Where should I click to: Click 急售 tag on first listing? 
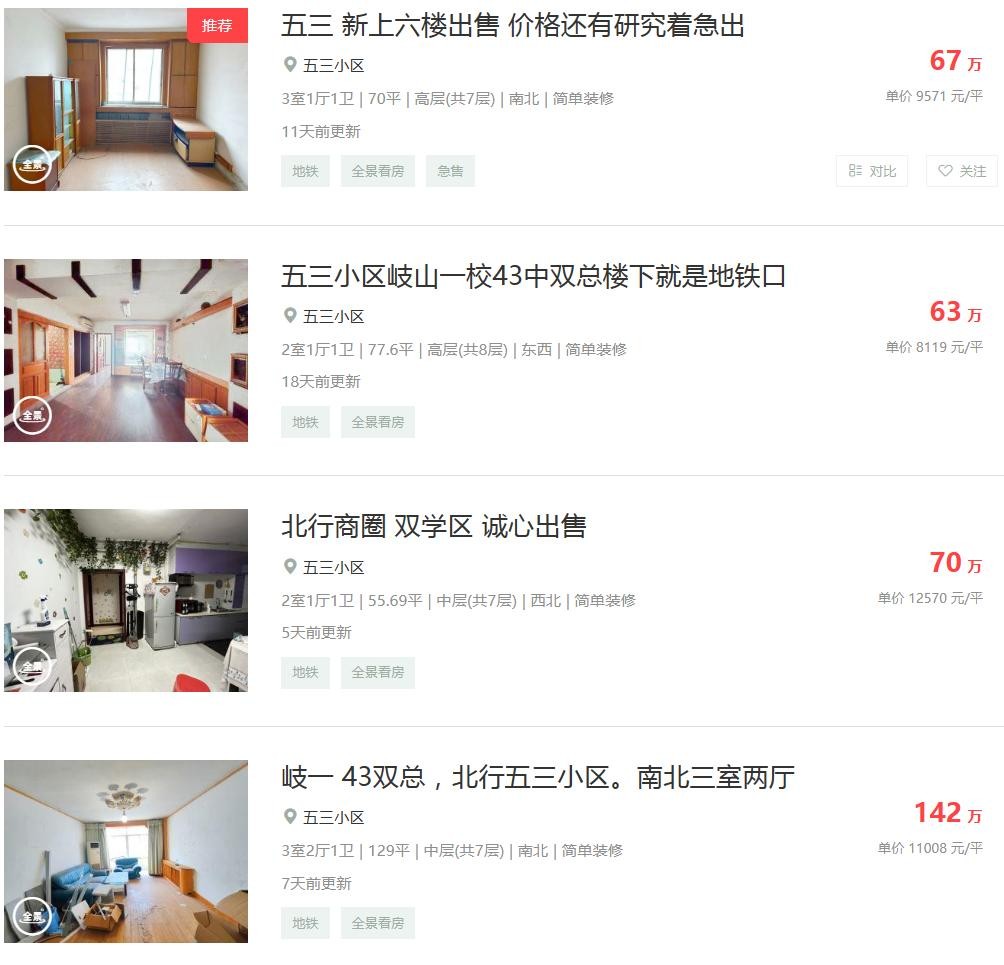(450, 171)
